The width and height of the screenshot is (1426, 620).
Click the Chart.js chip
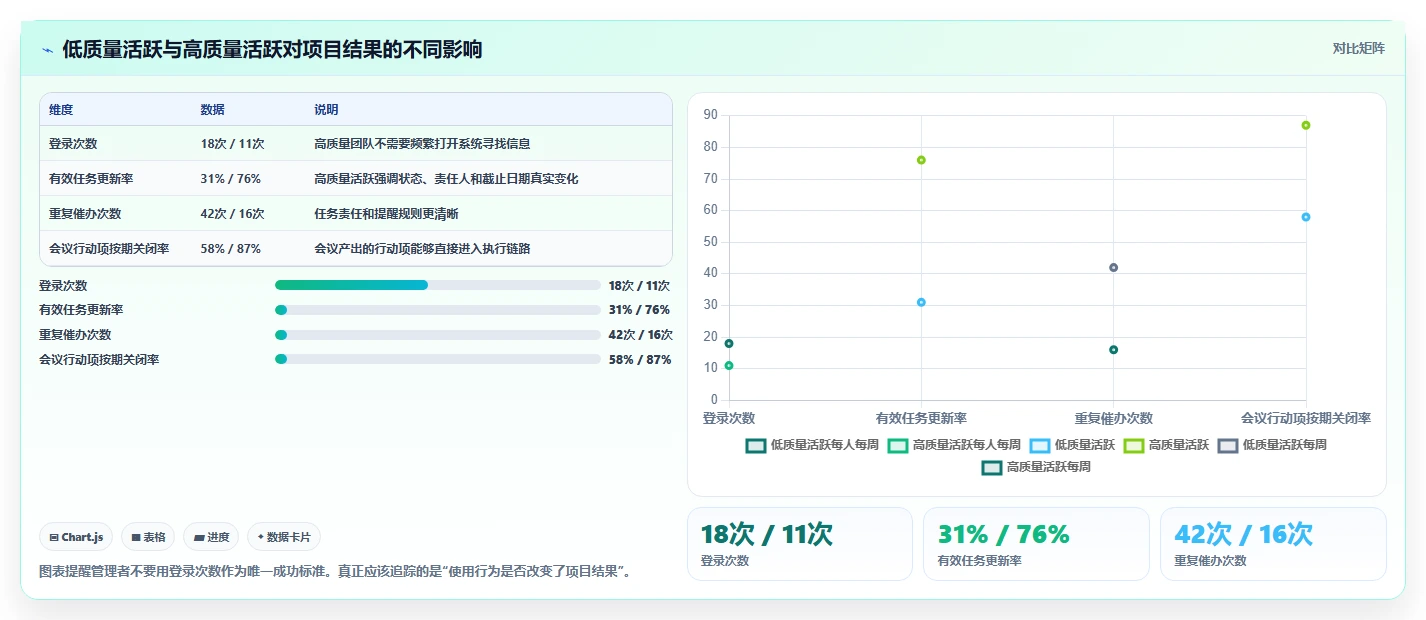pos(76,537)
